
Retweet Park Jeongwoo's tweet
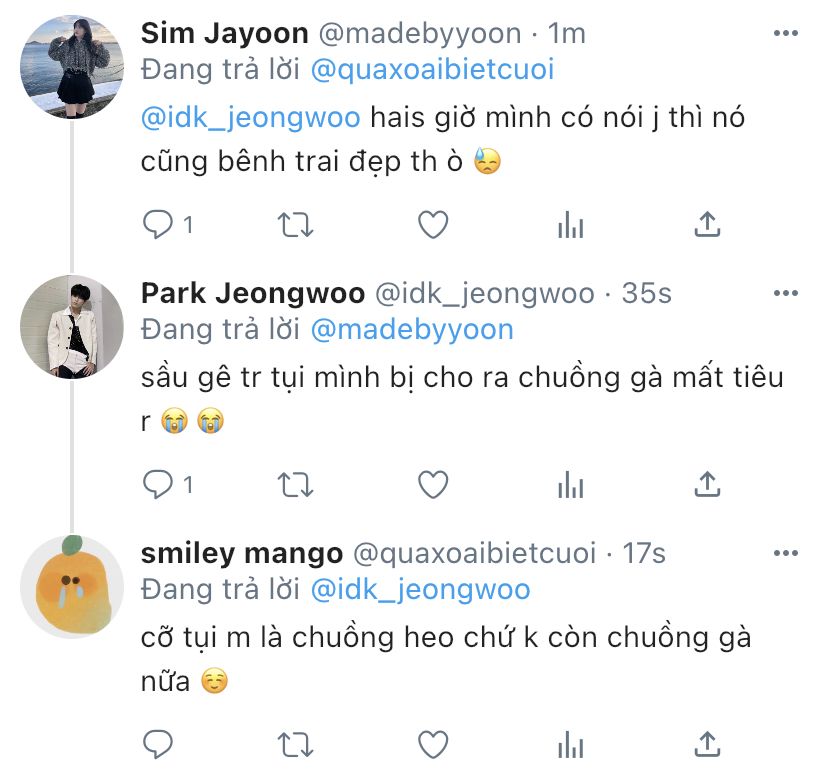295,486
